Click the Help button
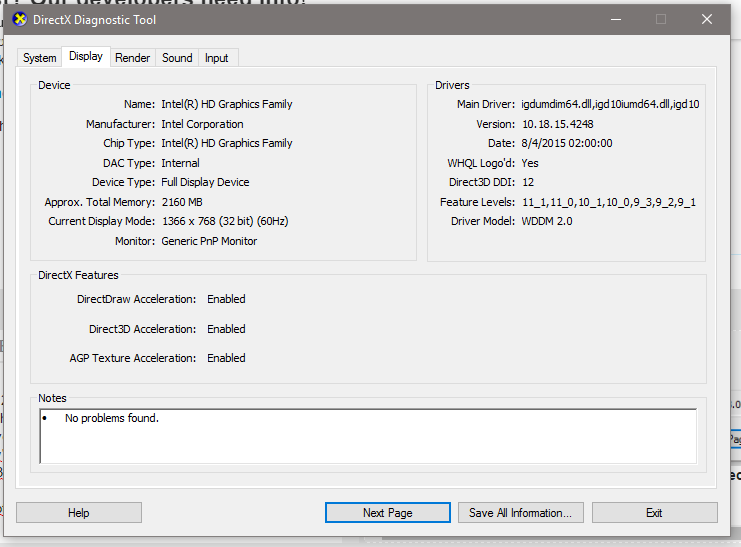Screen dimensions: 741x547 [x=78, y=512]
